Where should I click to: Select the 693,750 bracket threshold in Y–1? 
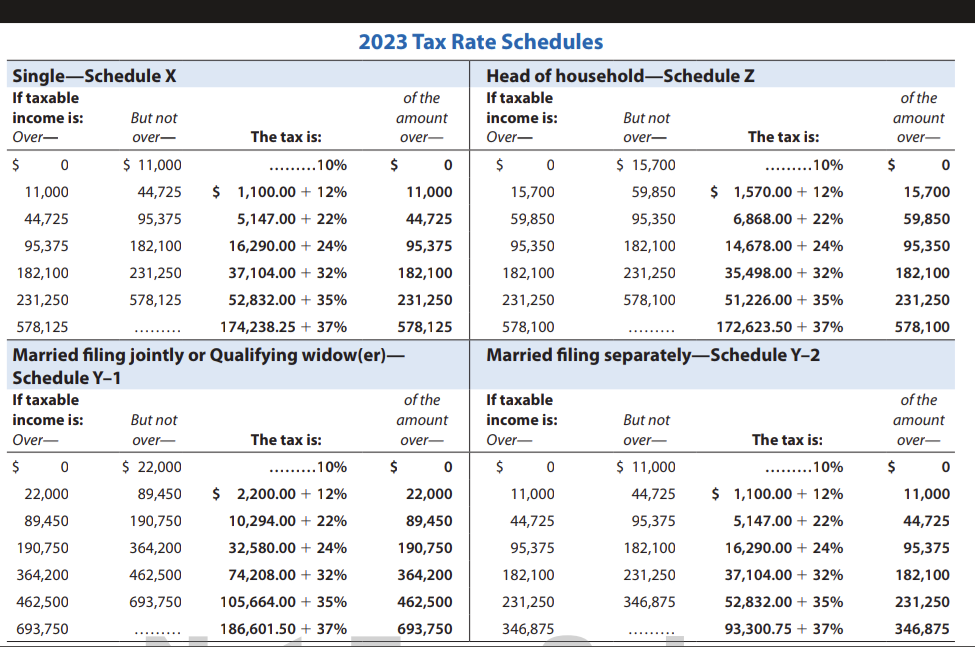pyautogui.click(x=43, y=629)
